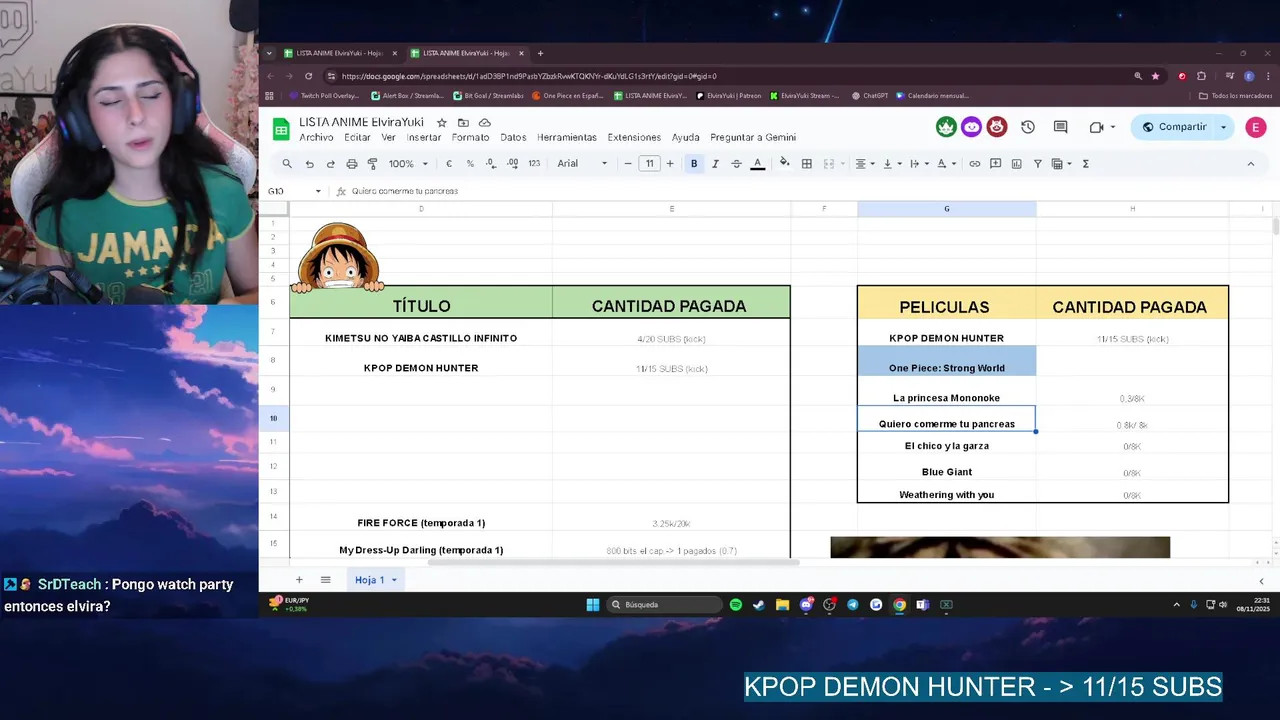Select cell La princesa Mononoke
This screenshot has height=720, width=1280.
pyautogui.click(x=946, y=391)
